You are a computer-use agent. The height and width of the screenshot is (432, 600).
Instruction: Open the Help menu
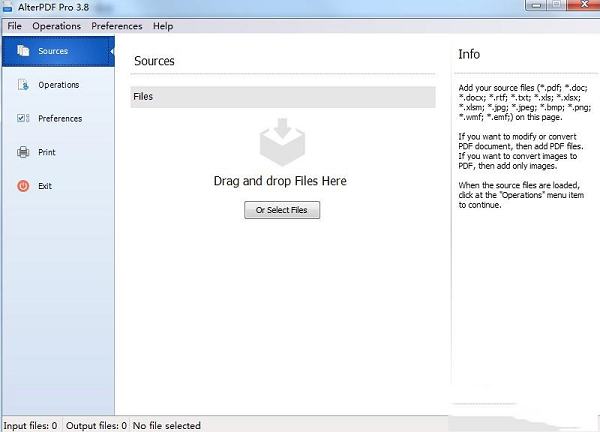pyautogui.click(x=163, y=26)
